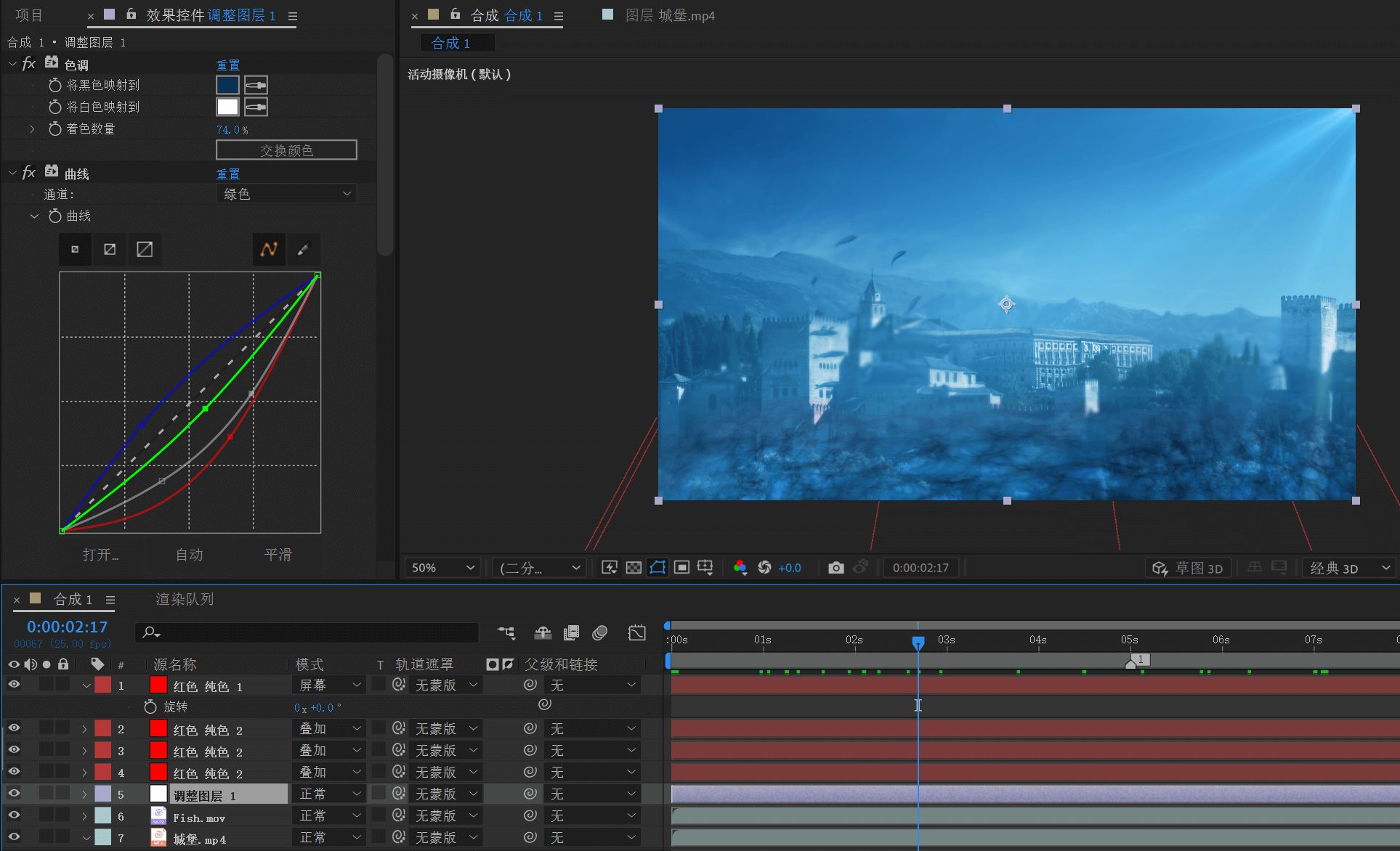Screen dimensions: 1400x851
Task: Enable motion blur for timeline layers
Action: pyautogui.click(x=599, y=632)
